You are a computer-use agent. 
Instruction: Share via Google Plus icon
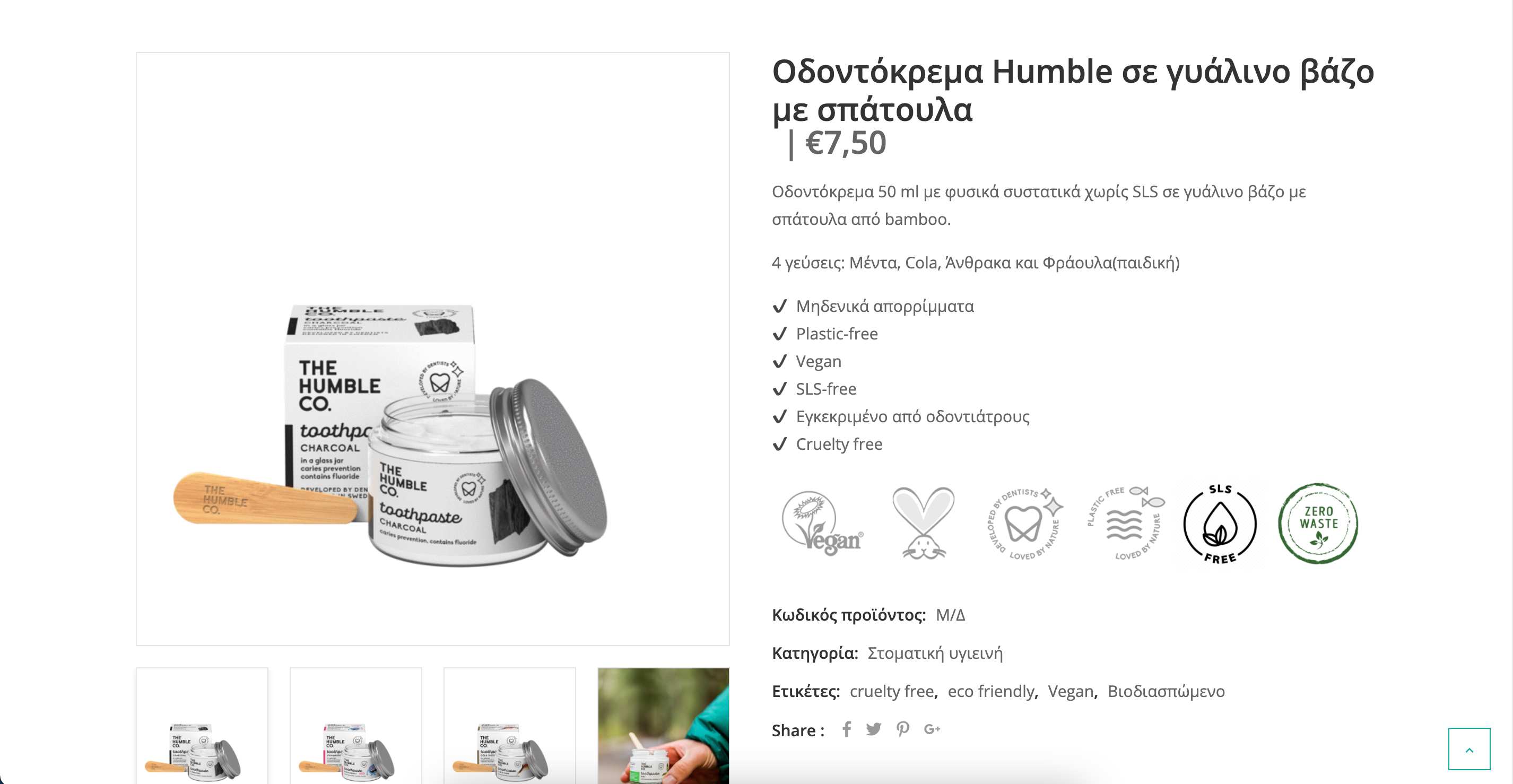(x=932, y=729)
